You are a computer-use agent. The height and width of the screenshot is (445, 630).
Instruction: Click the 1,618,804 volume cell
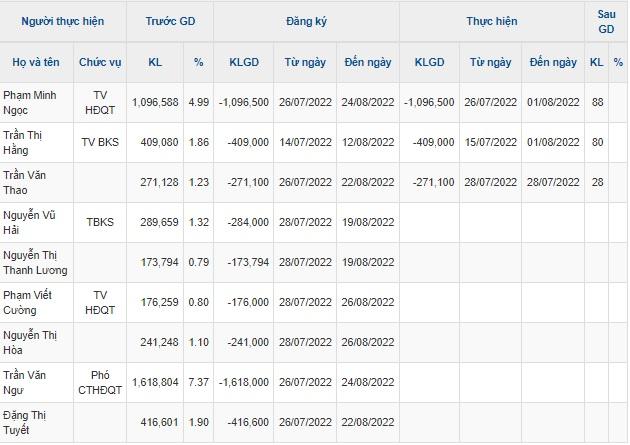[x=155, y=382]
